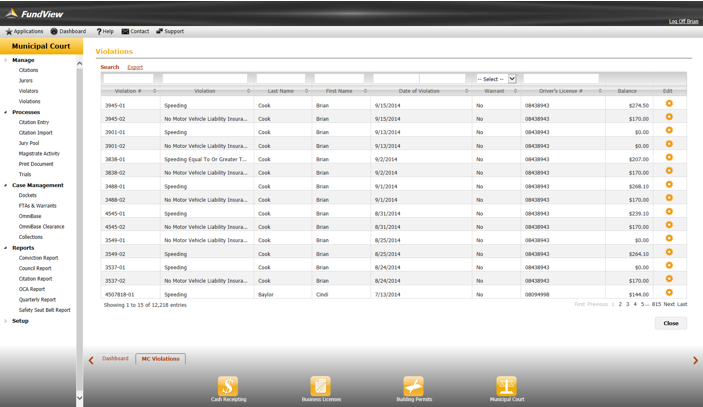Open OmniBase Clearance in the sidebar
703x407 pixels.
42,227
